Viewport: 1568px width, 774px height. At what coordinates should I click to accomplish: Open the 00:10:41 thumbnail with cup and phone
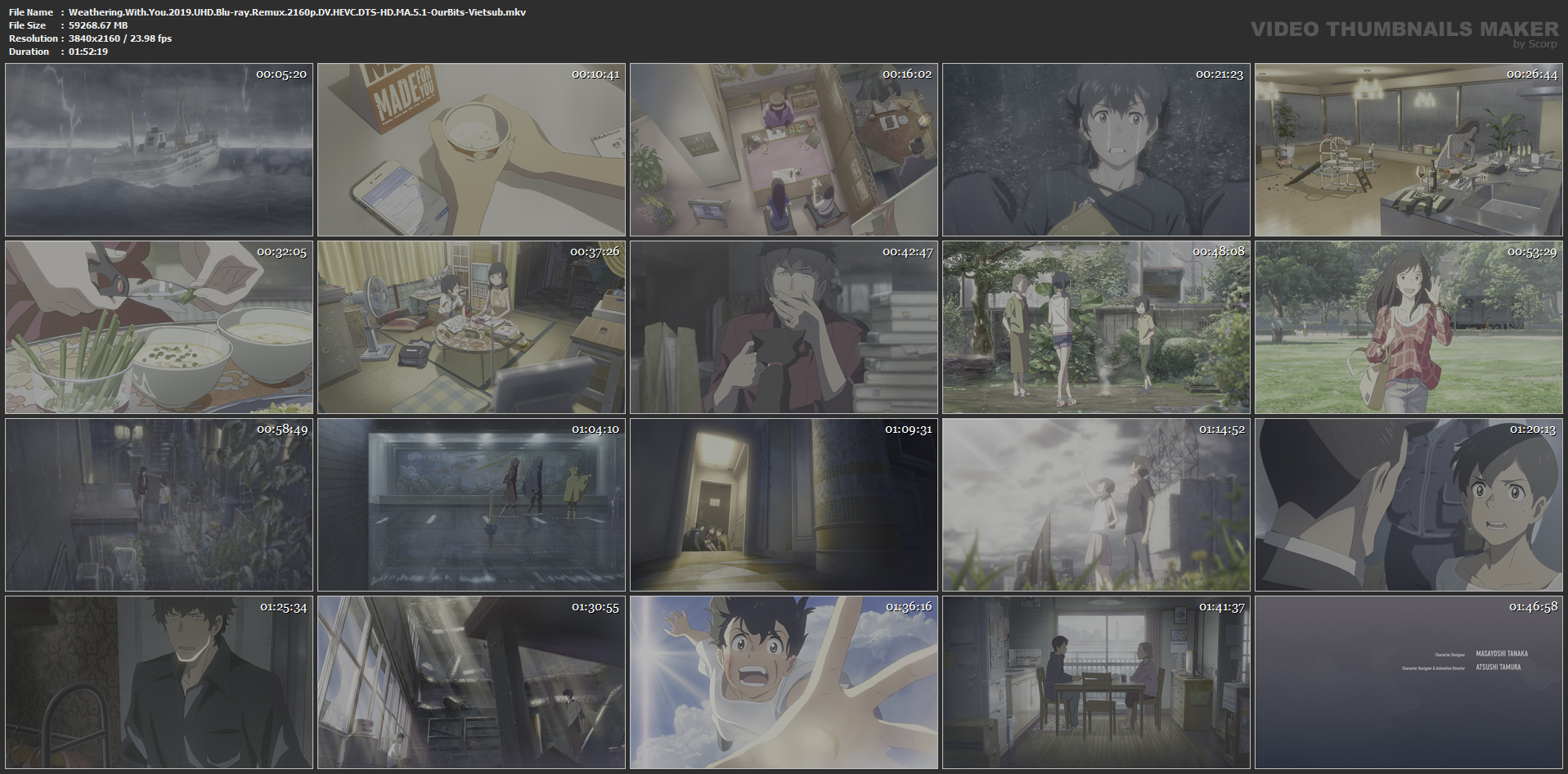(x=471, y=150)
